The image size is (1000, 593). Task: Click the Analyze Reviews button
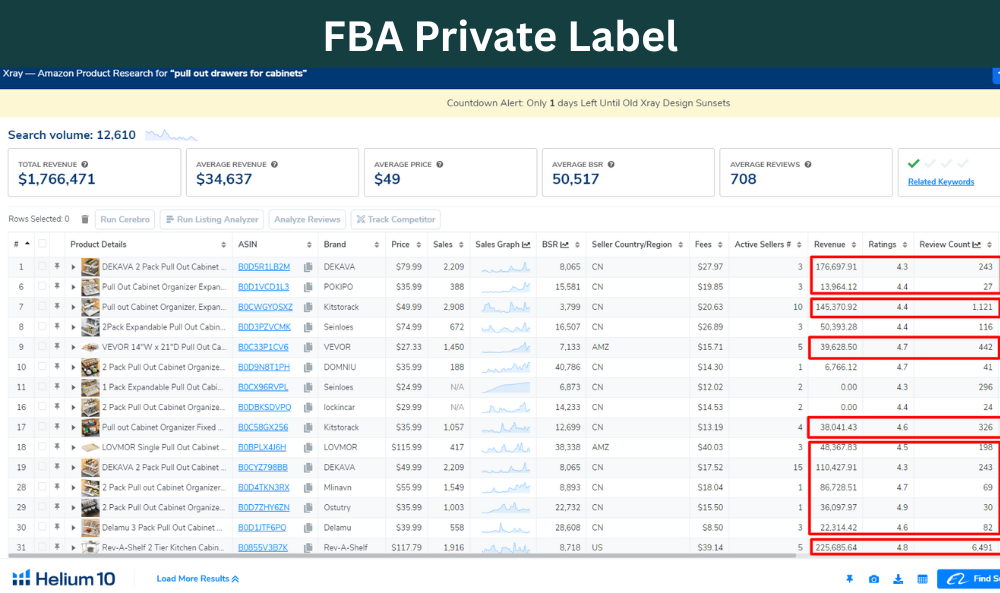[x=307, y=219]
